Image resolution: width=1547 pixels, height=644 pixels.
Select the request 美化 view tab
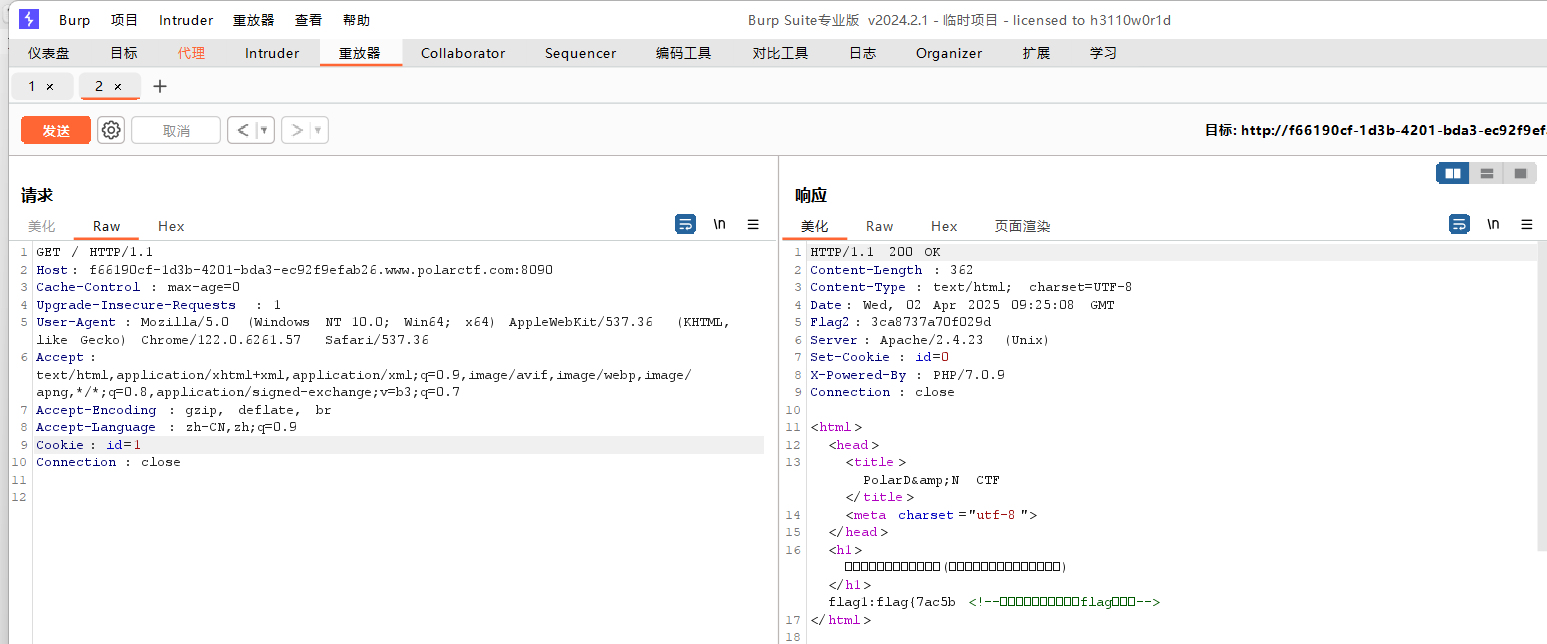[x=41, y=226]
